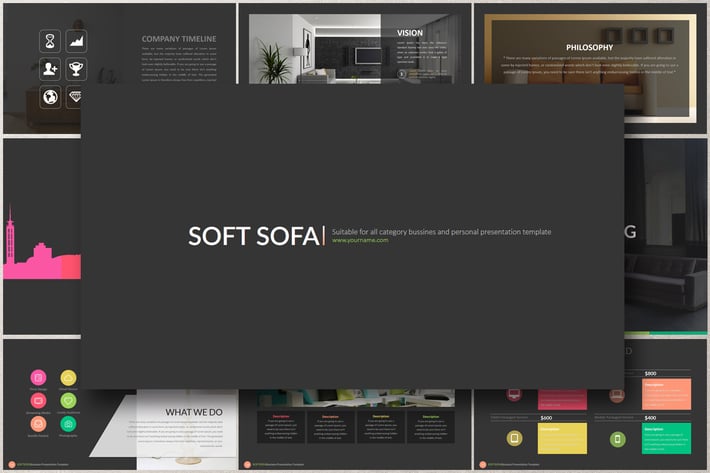Viewport: 710px width, 473px height.
Task: Click the $600 price label
Action: (x=546, y=418)
